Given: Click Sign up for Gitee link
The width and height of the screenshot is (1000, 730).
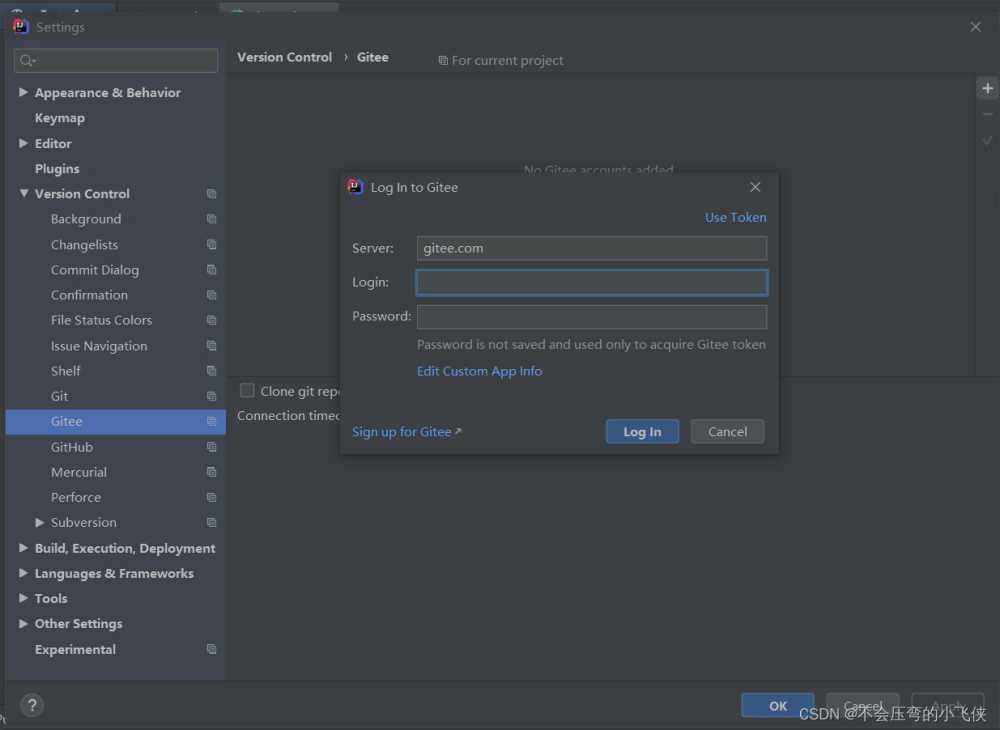Looking at the screenshot, I should (406, 432).
